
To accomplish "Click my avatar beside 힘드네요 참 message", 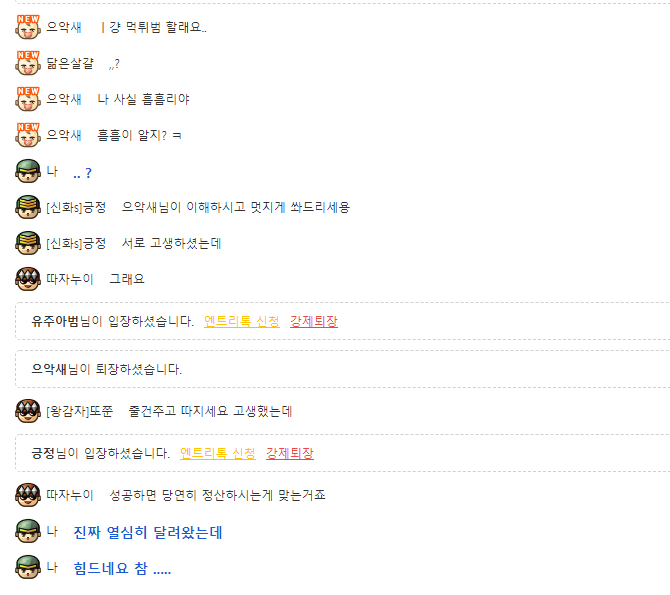I will [28, 567].
